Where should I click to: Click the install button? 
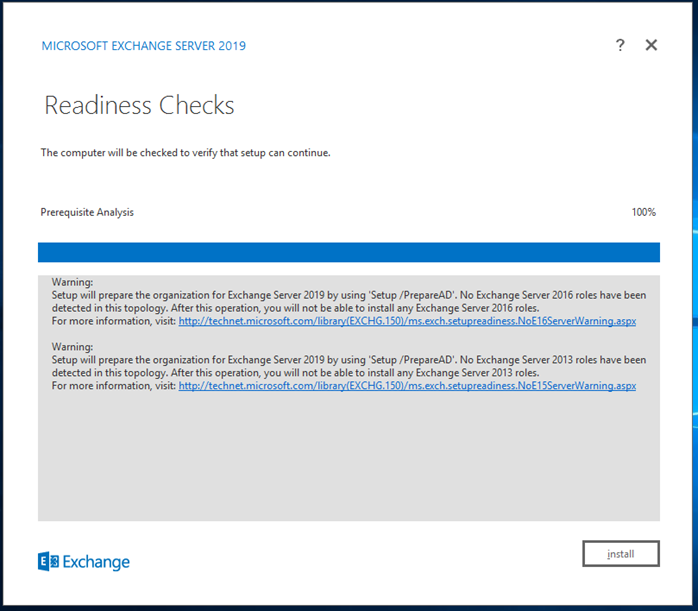621,554
